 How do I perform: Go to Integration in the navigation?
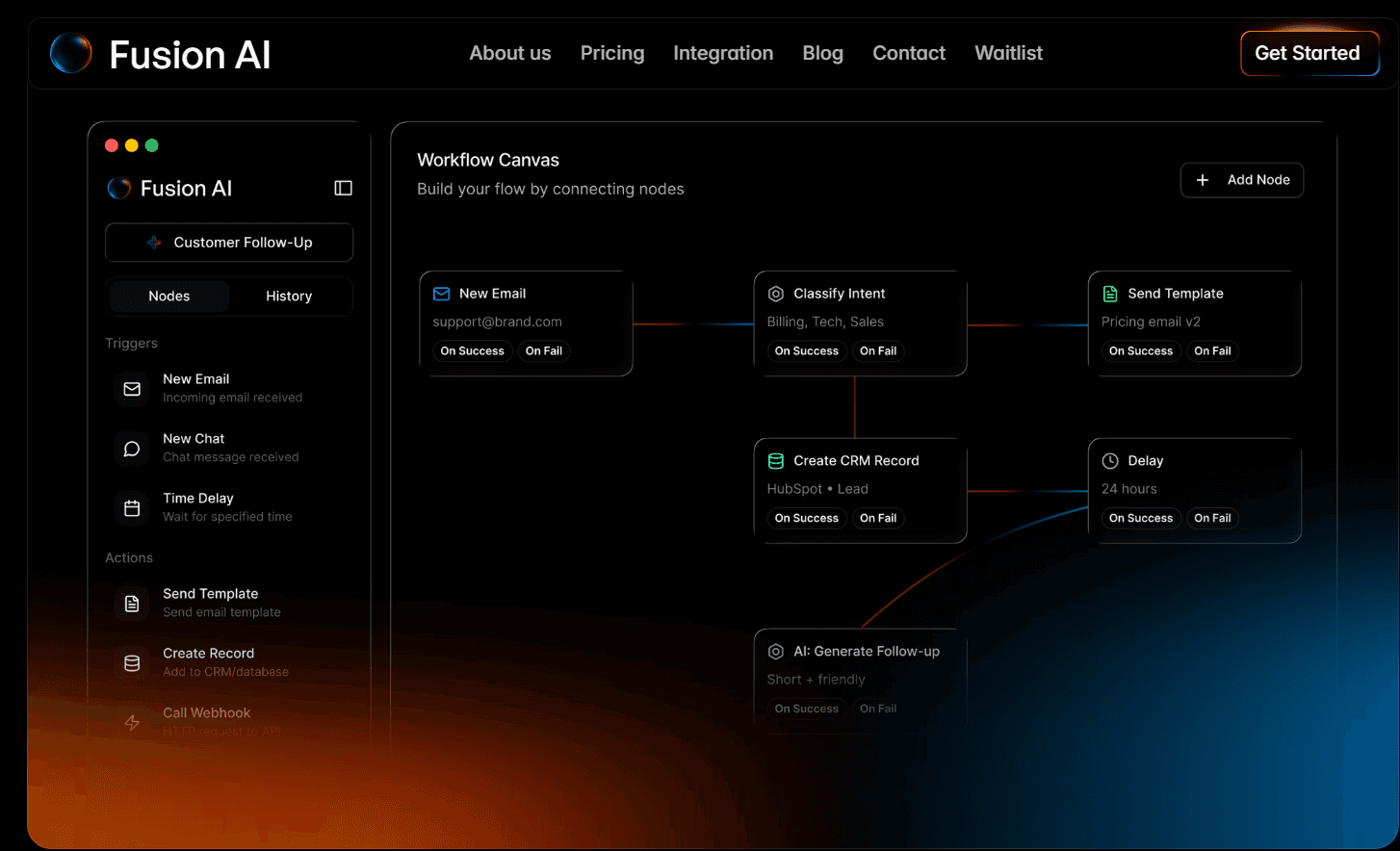723,53
